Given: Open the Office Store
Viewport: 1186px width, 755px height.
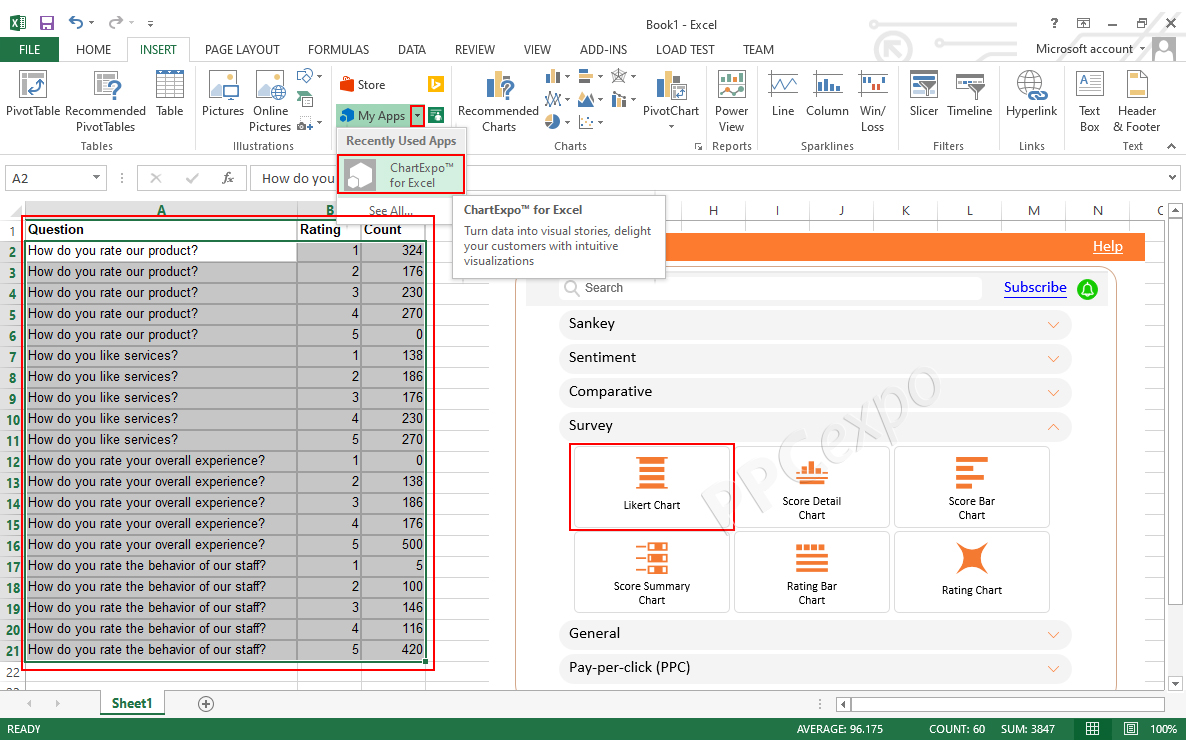Looking at the screenshot, I should (x=362, y=85).
